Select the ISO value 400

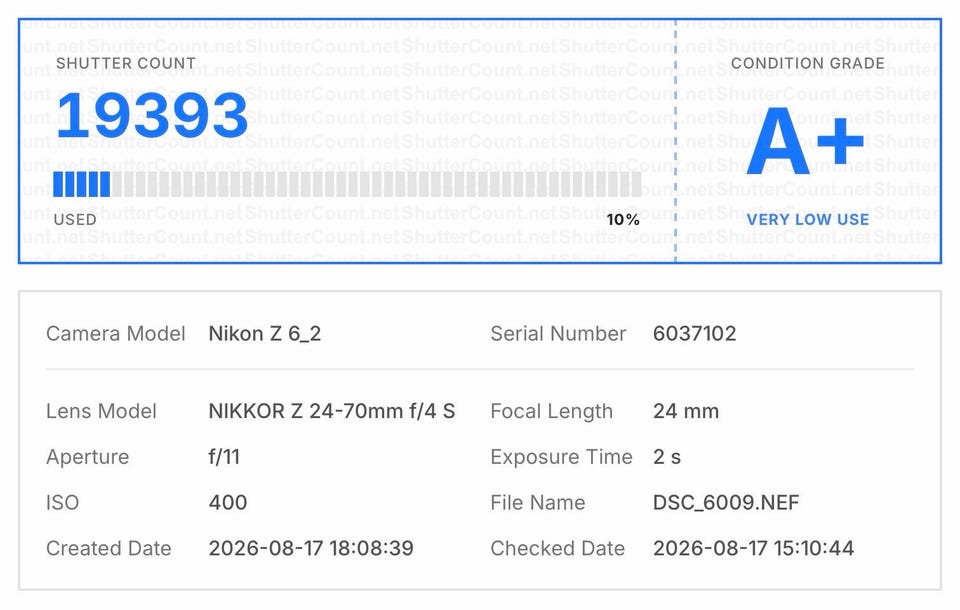(228, 503)
